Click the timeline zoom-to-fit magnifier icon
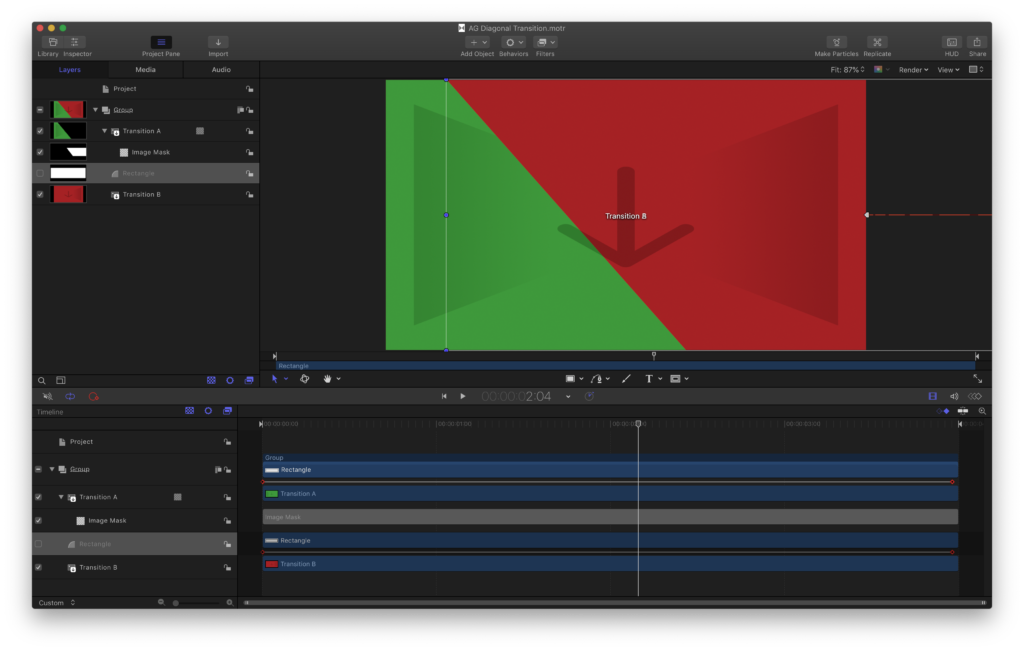Screen dimensions: 1024x651 982,411
